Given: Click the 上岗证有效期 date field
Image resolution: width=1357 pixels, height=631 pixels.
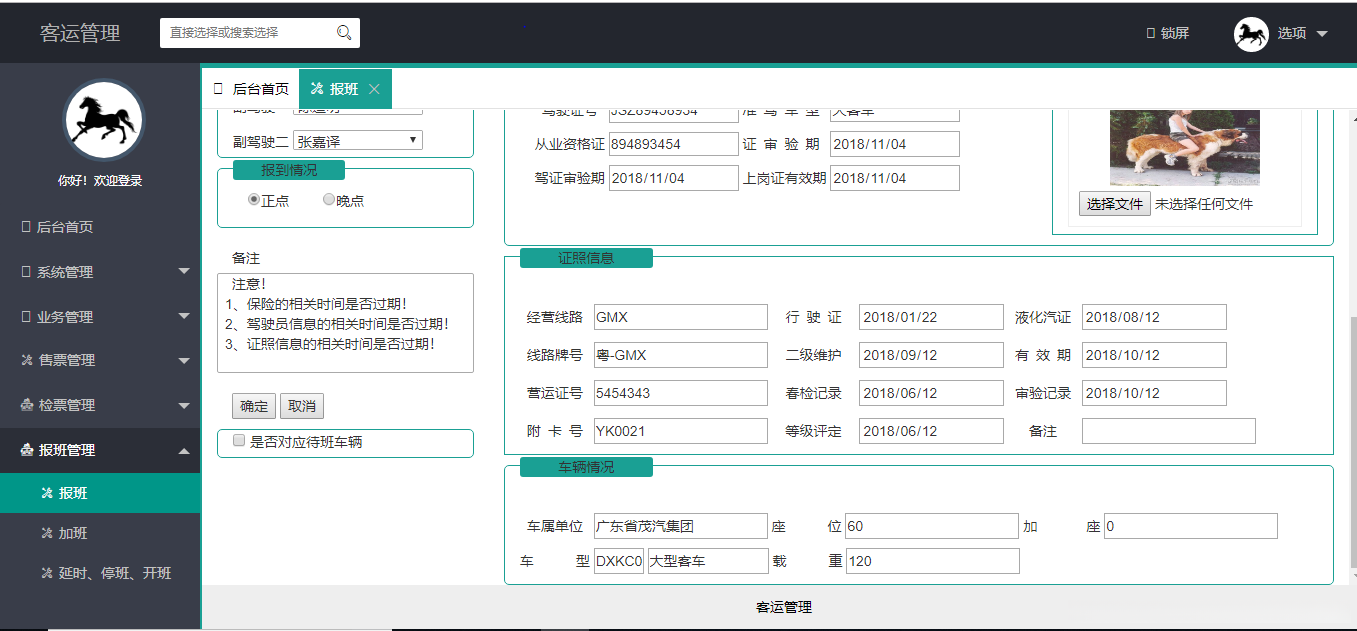Looking at the screenshot, I should point(895,178).
